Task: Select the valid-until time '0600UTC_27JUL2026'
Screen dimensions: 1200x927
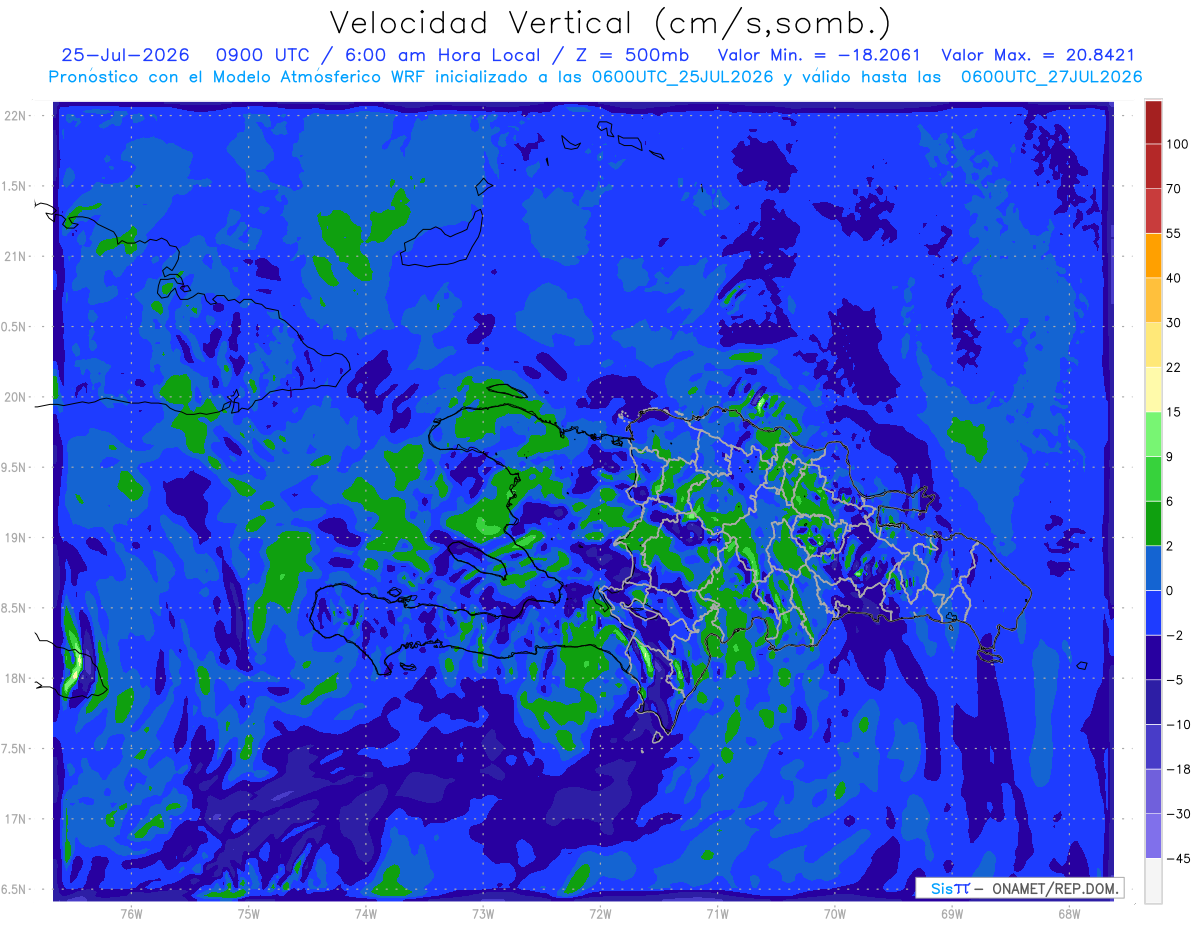Action: [x=1051, y=76]
